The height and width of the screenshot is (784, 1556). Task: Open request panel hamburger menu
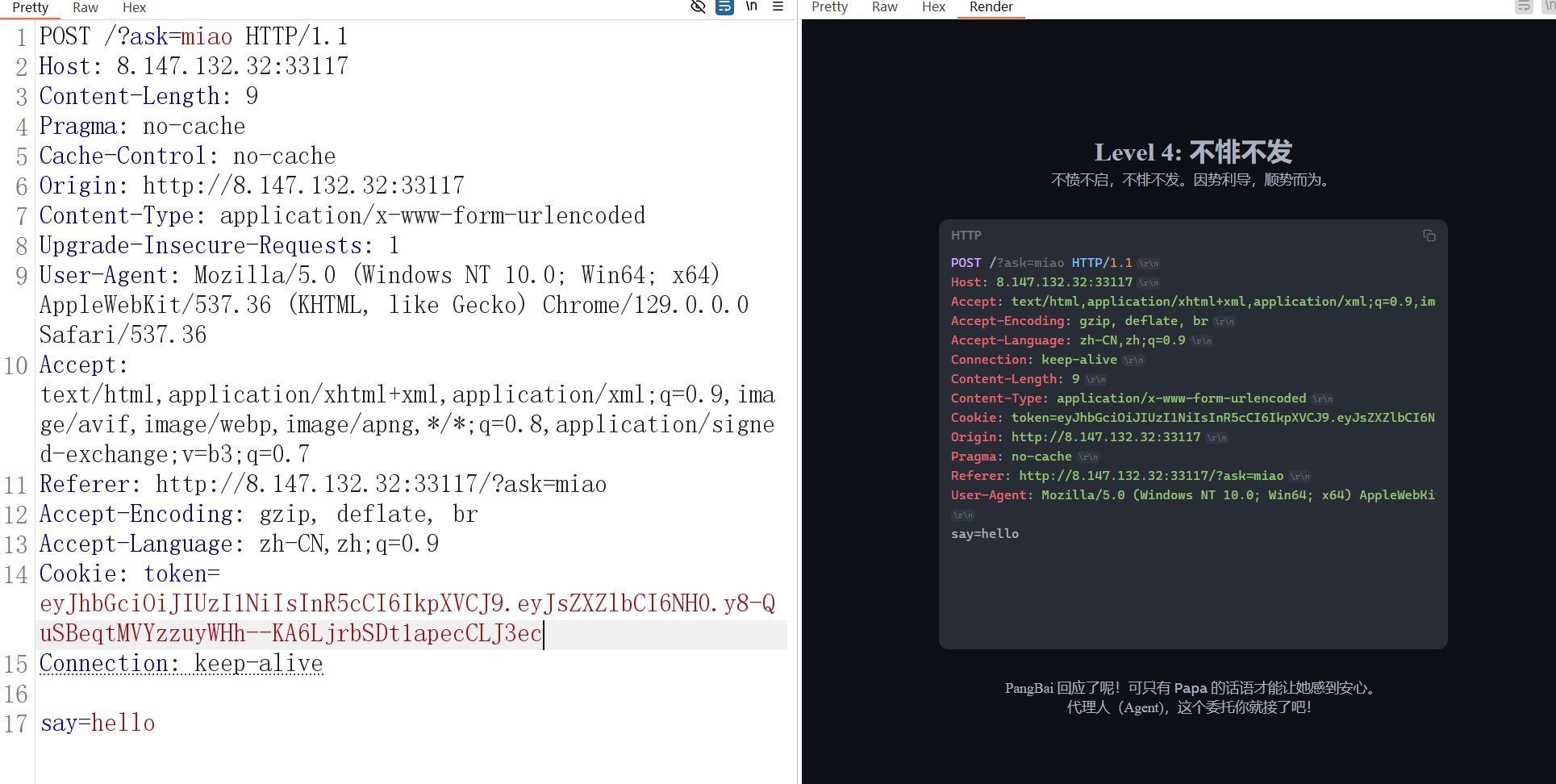click(778, 6)
